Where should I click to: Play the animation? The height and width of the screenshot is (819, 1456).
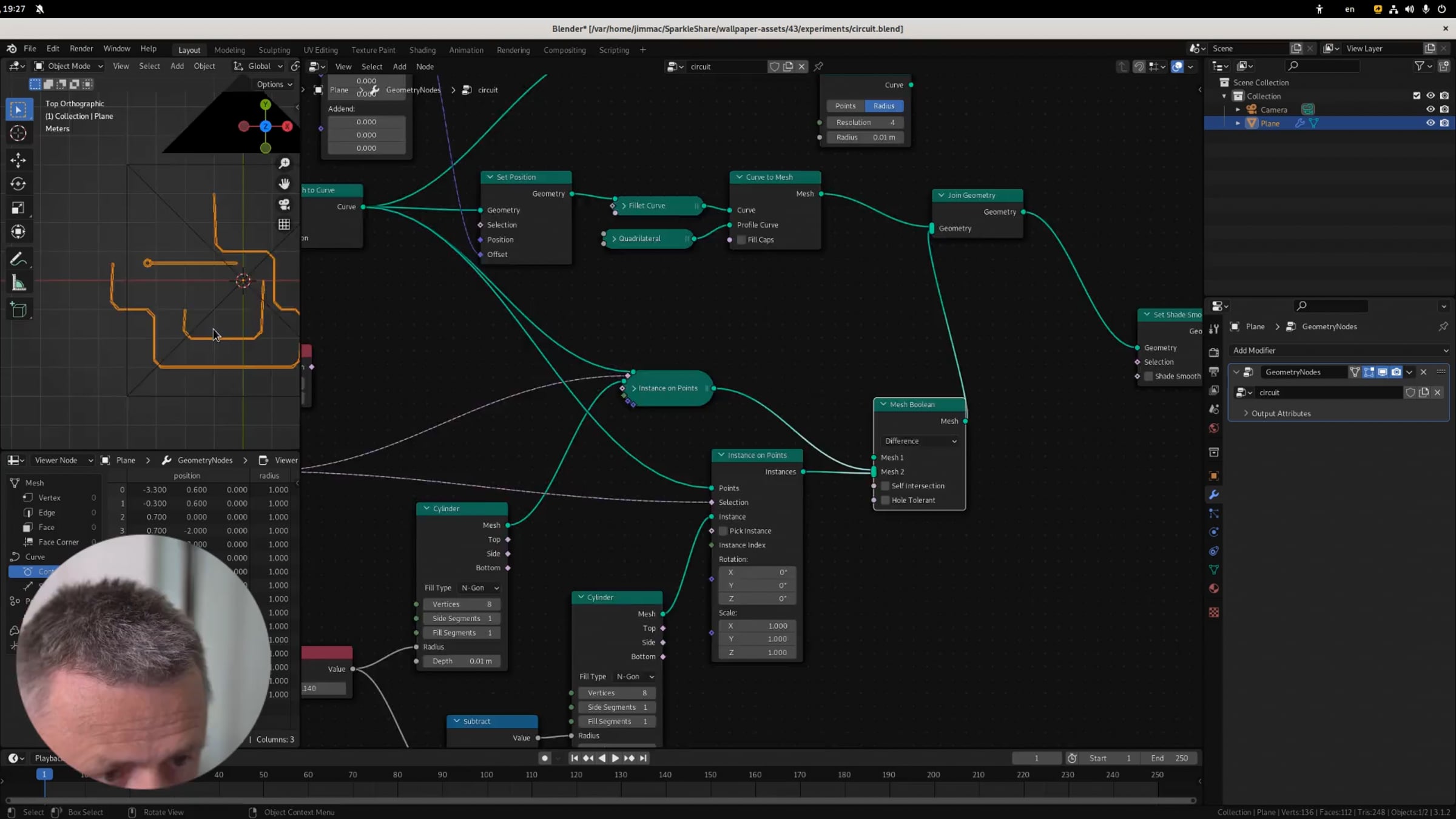point(615,758)
